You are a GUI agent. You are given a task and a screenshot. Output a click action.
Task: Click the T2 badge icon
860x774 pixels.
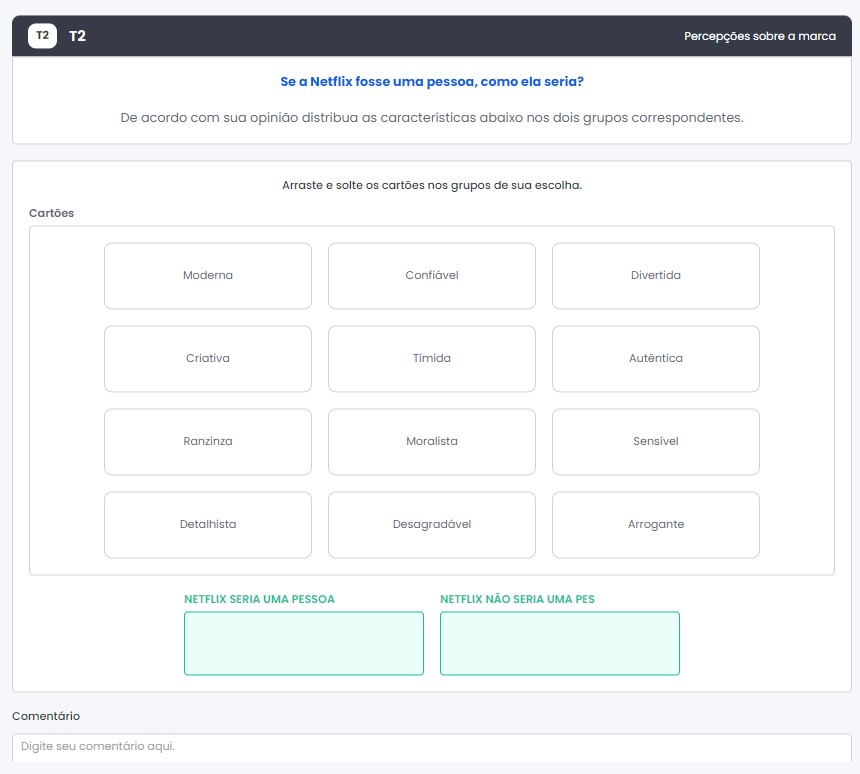[x=42, y=36]
